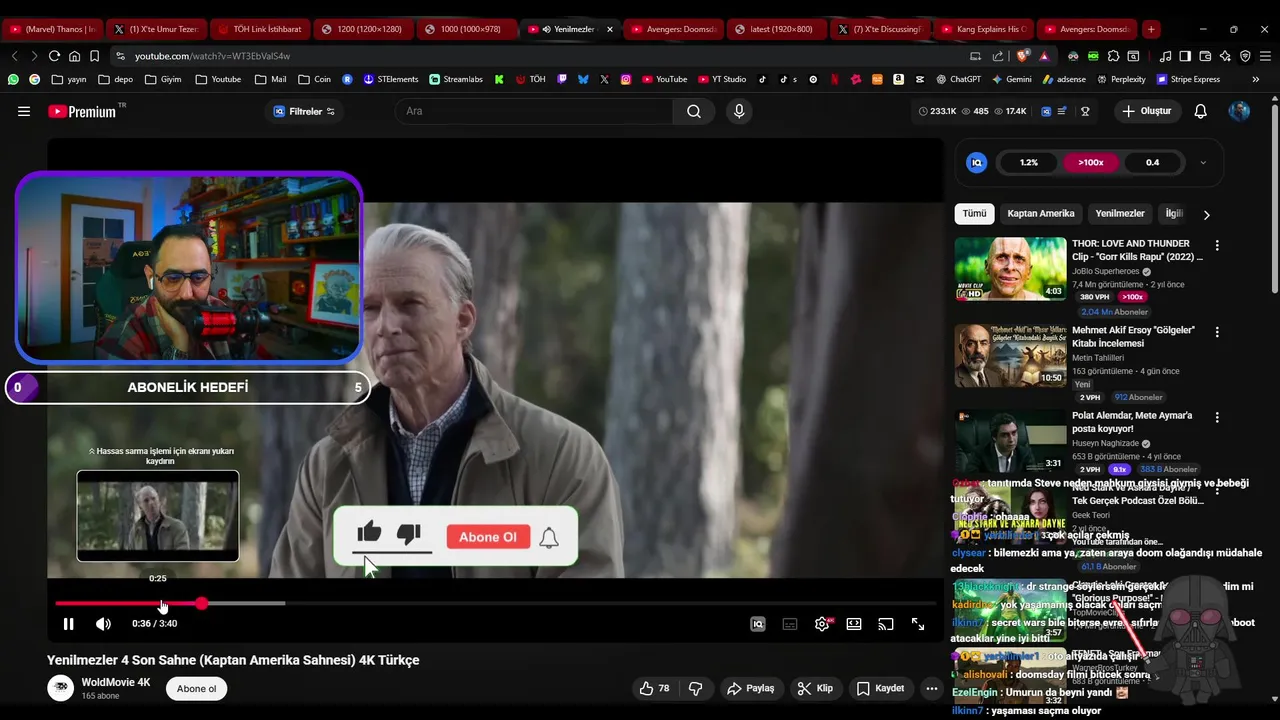Image resolution: width=1280 pixels, height=720 pixels.
Task: Click the bookmark icon in the browser toolbar
Action: tap(95, 56)
